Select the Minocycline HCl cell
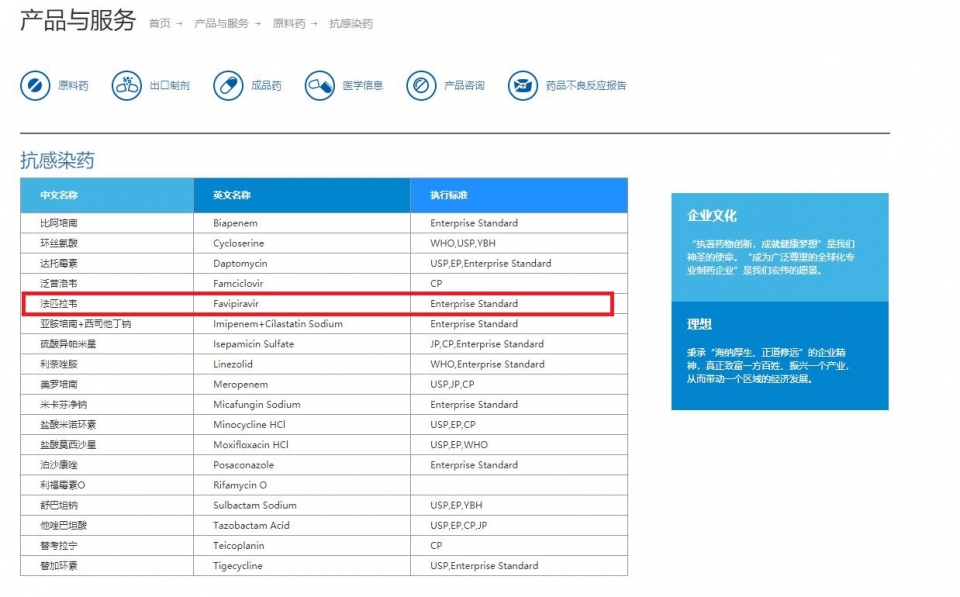Image resolution: width=960 pixels, height=597 pixels. [x=302, y=425]
